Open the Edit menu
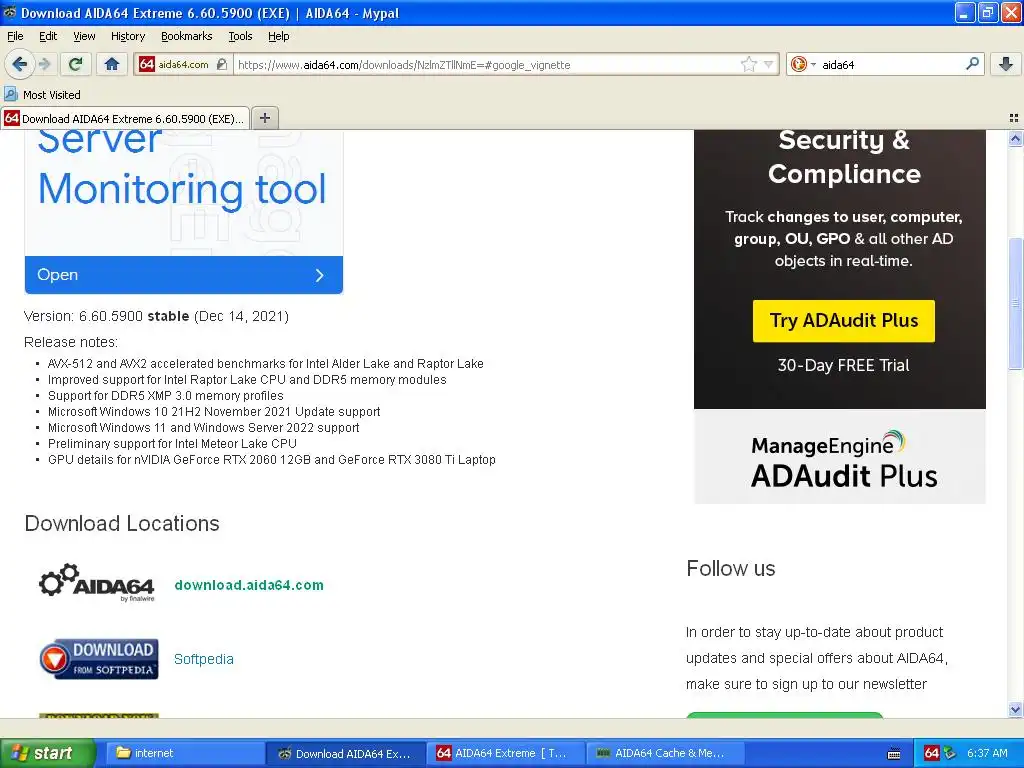 (48, 36)
